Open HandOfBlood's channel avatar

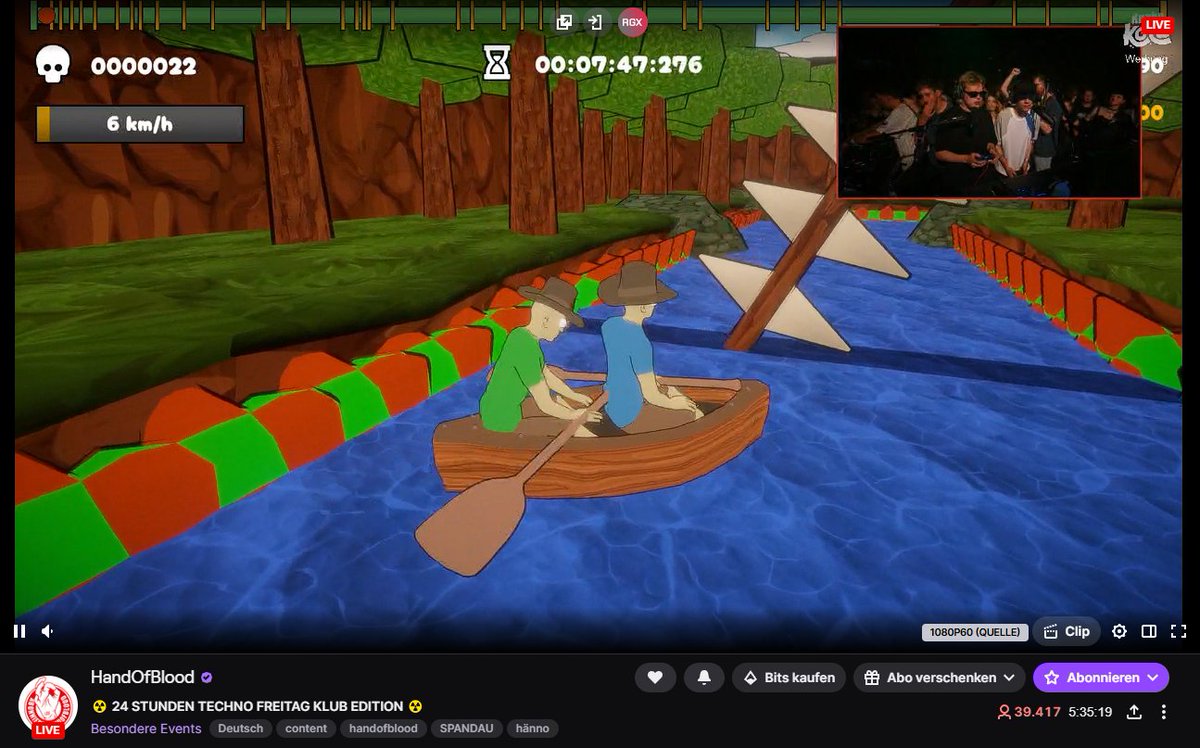point(48,705)
